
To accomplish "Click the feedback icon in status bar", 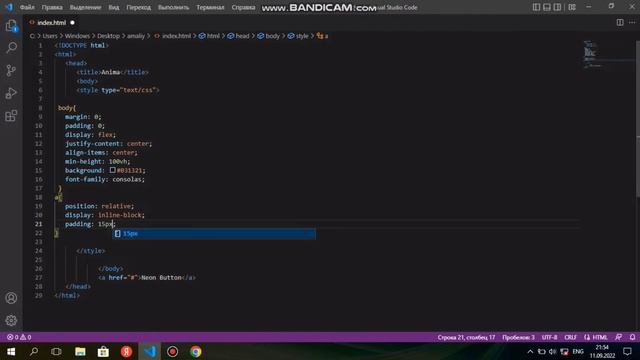I will pyautogui.click(x=619, y=337).
